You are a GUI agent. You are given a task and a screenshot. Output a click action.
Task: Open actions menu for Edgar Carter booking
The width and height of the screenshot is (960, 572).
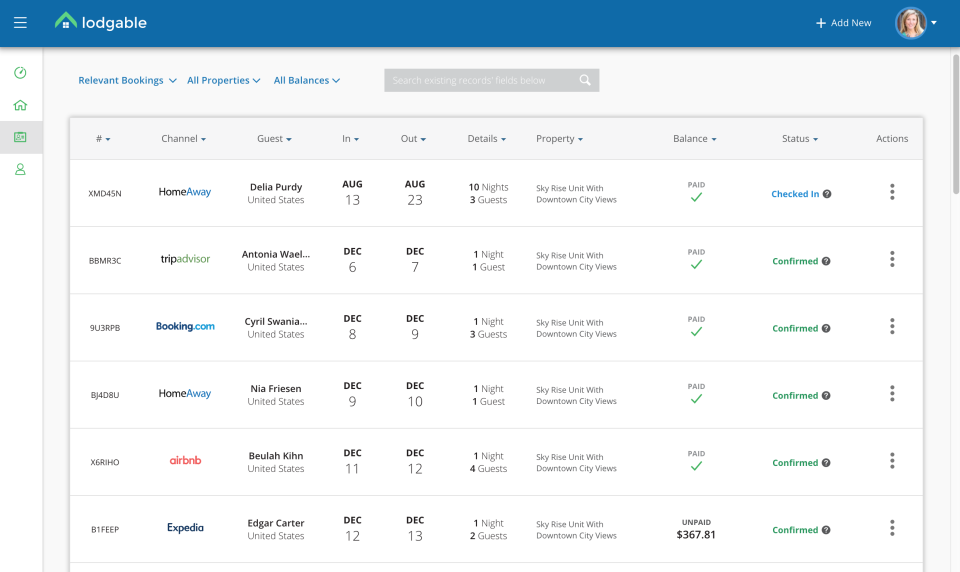[x=891, y=529]
